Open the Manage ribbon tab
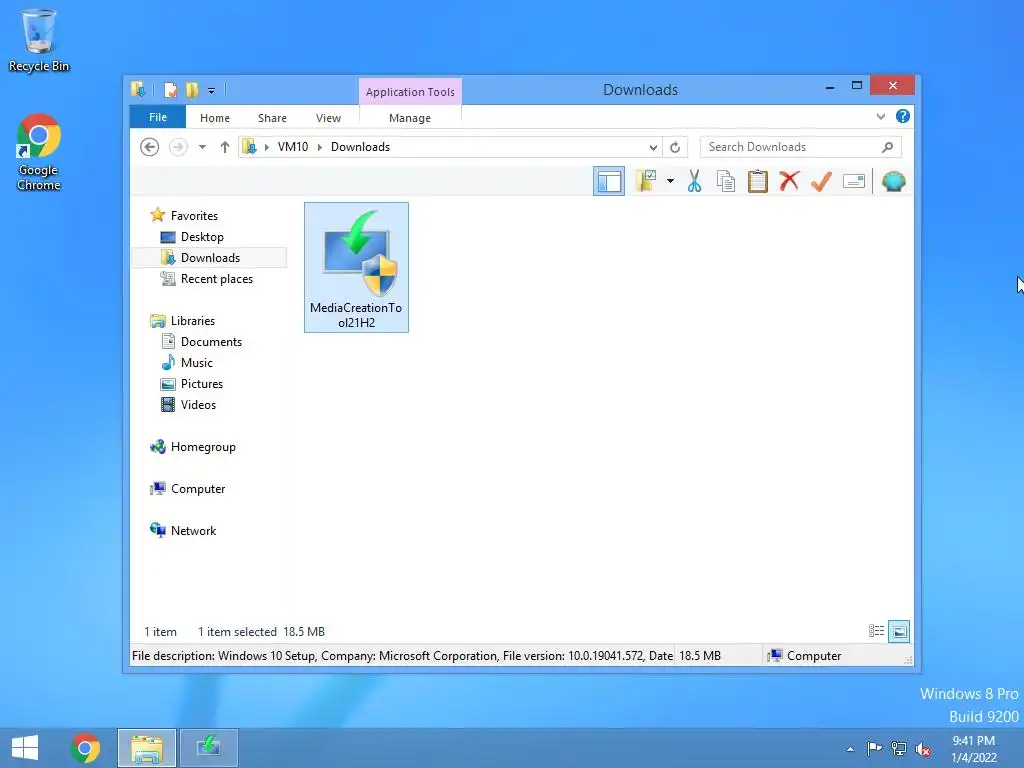 pyautogui.click(x=410, y=118)
